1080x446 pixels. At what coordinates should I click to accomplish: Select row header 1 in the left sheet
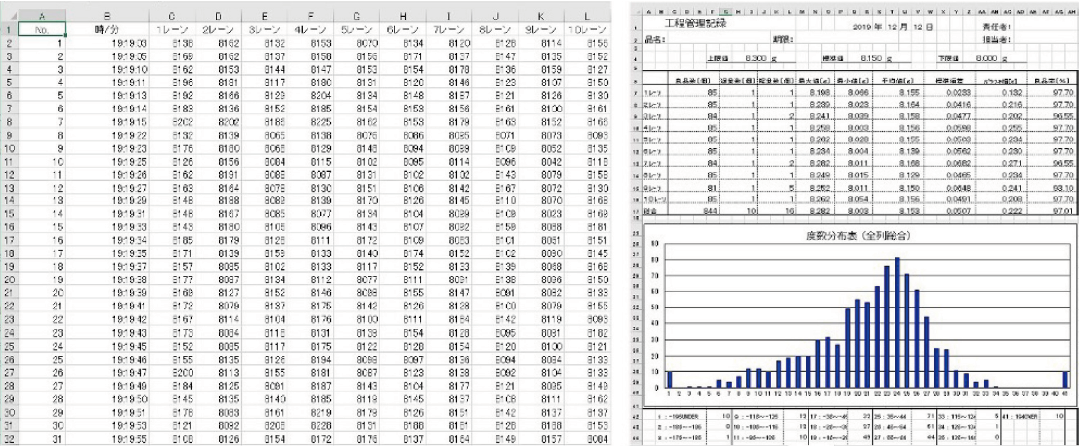9,29
